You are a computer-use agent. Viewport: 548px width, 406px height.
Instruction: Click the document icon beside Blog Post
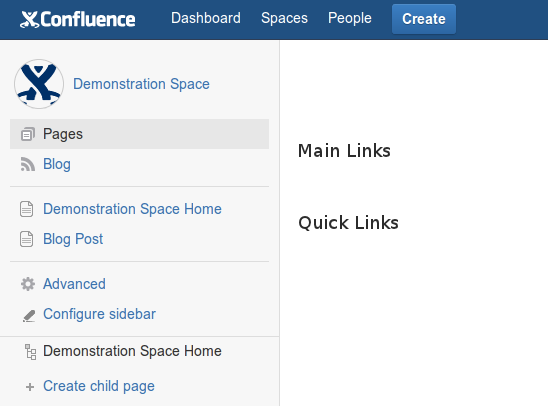coord(27,239)
